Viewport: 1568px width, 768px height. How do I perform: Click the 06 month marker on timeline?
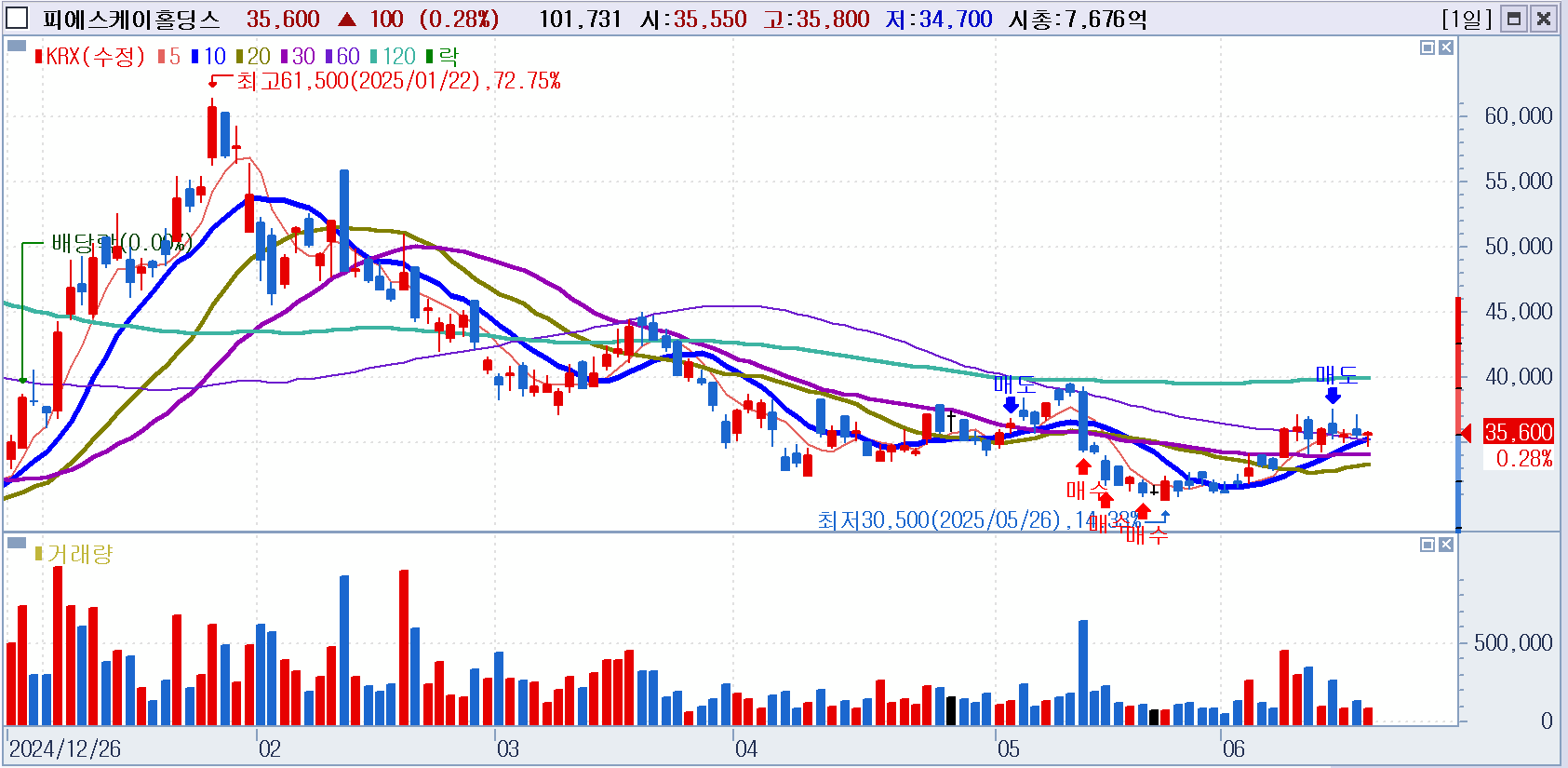1234,749
